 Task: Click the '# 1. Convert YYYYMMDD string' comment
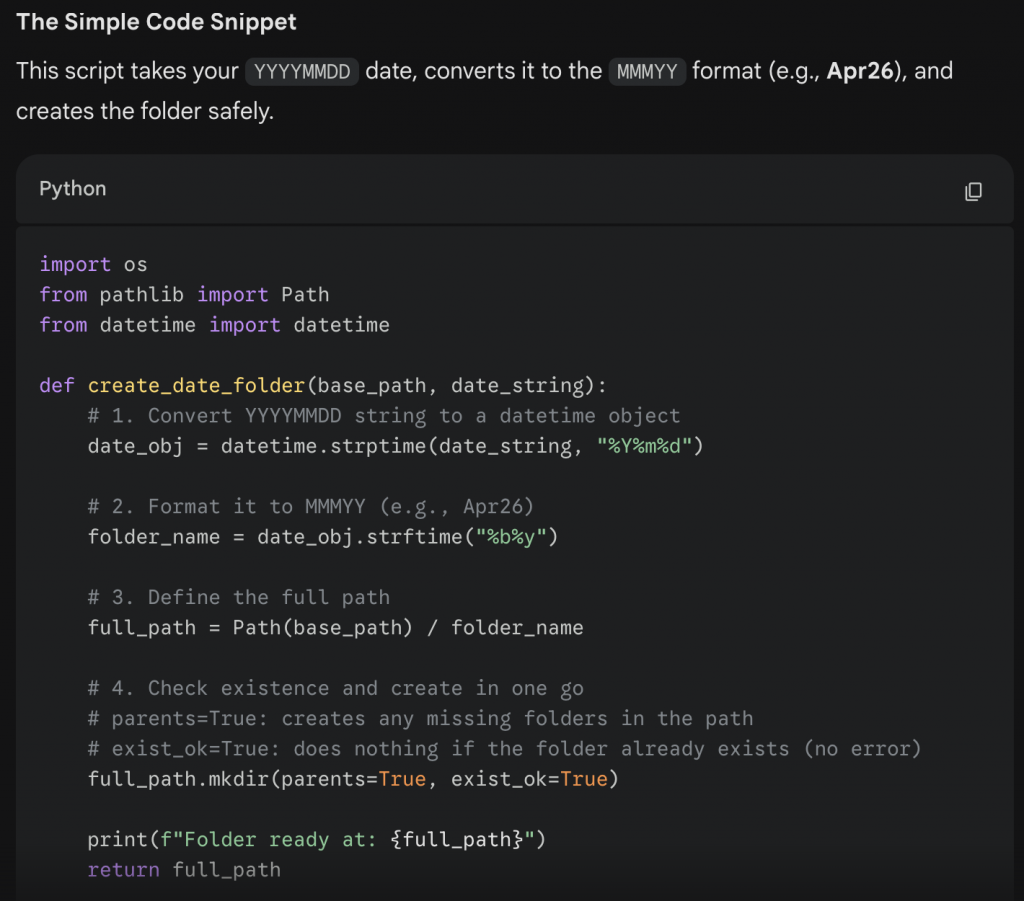[x=384, y=415]
